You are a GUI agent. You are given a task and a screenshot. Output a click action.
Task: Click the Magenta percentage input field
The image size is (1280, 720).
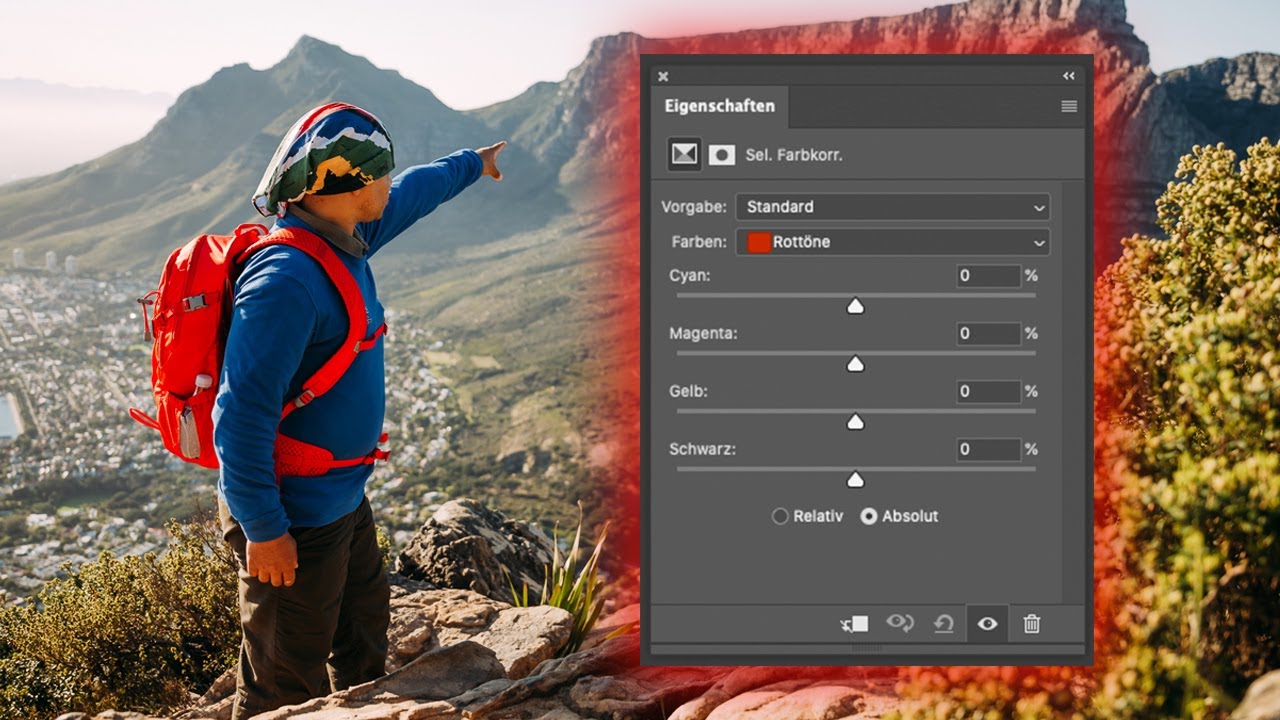pyautogui.click(x=988, y=333)
